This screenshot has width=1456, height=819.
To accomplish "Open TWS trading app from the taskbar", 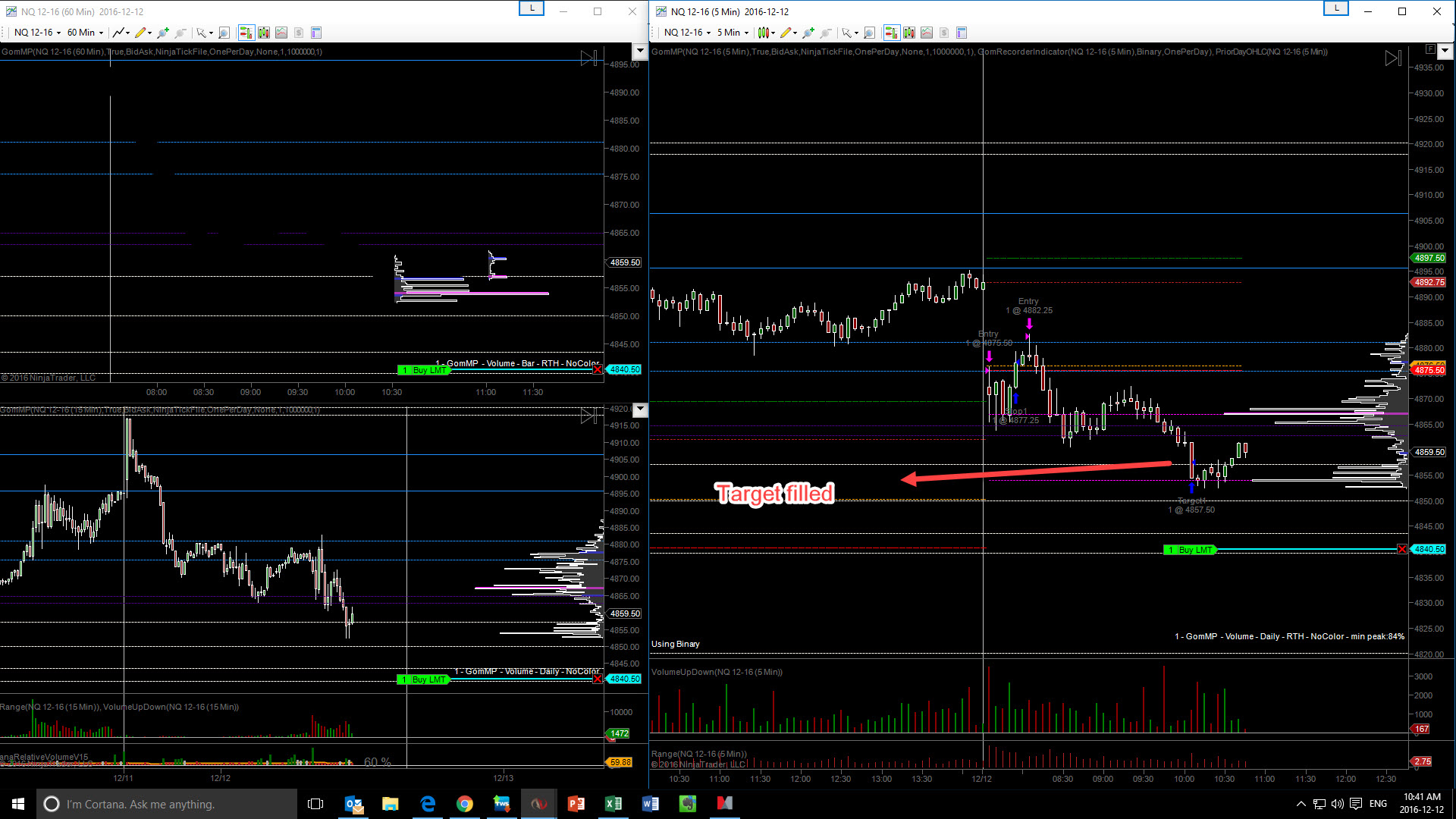I will tap(502, 804).
